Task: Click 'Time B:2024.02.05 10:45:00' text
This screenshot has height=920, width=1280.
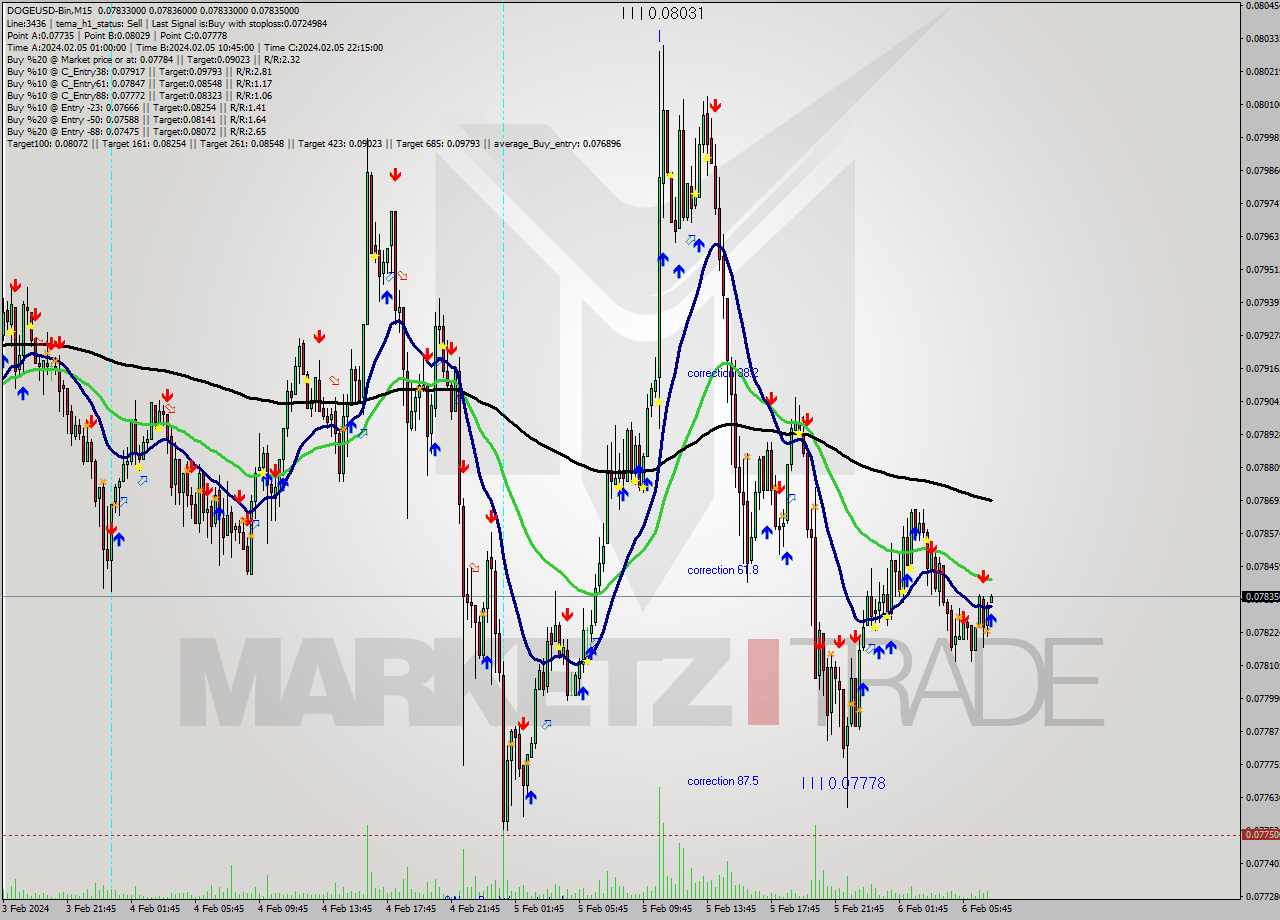Action: coord(193,47)
